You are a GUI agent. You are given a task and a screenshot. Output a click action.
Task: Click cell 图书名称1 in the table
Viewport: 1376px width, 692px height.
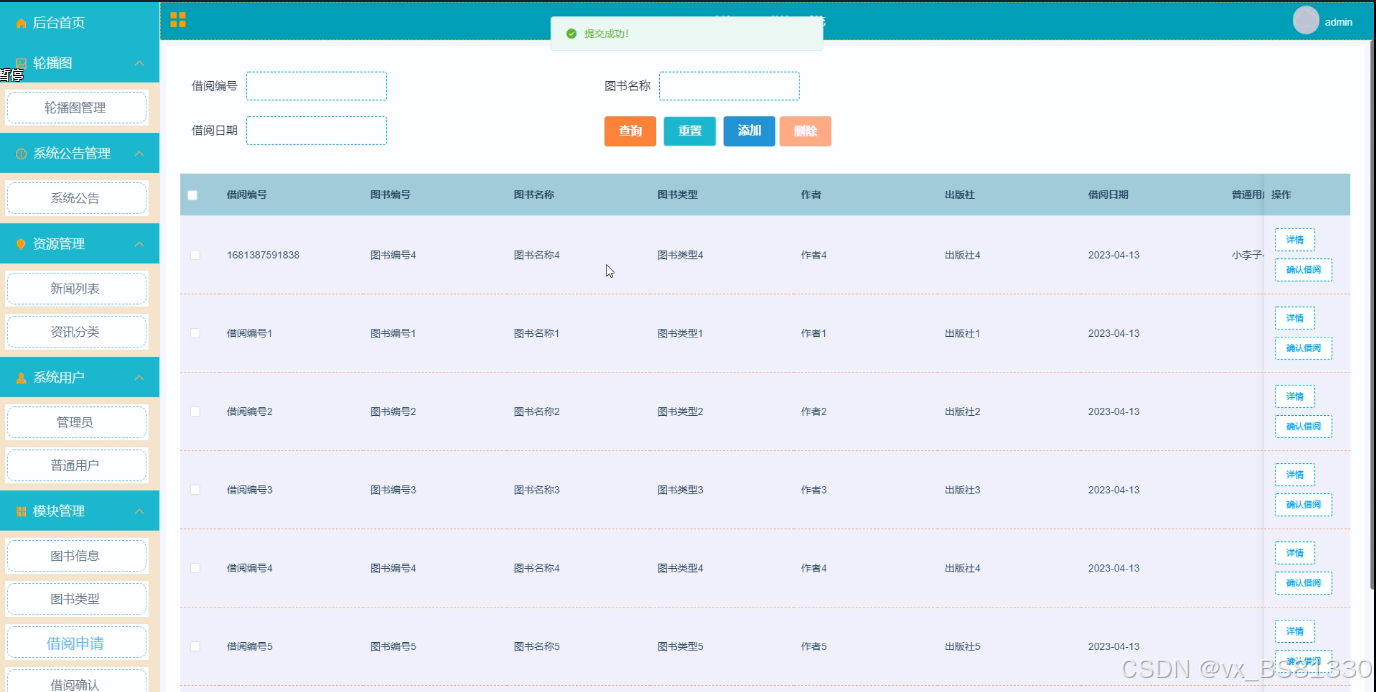(x=537, y=333)
